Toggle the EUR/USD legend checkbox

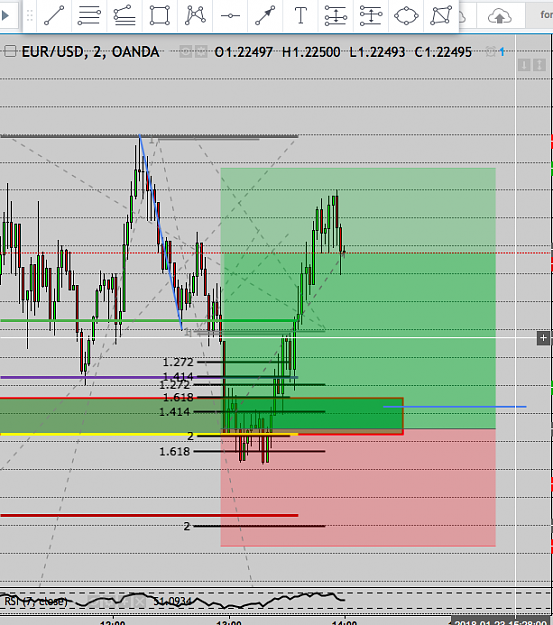tap(10, 51)
